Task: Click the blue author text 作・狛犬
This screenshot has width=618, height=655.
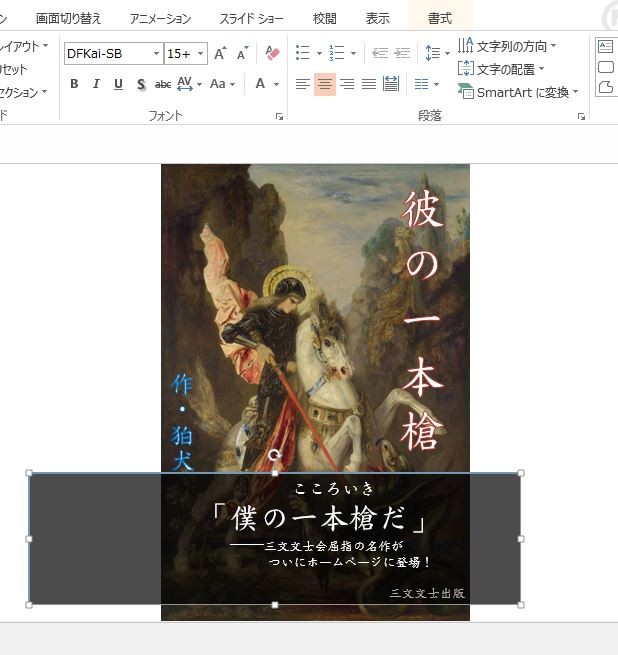Action: point(182,422)
